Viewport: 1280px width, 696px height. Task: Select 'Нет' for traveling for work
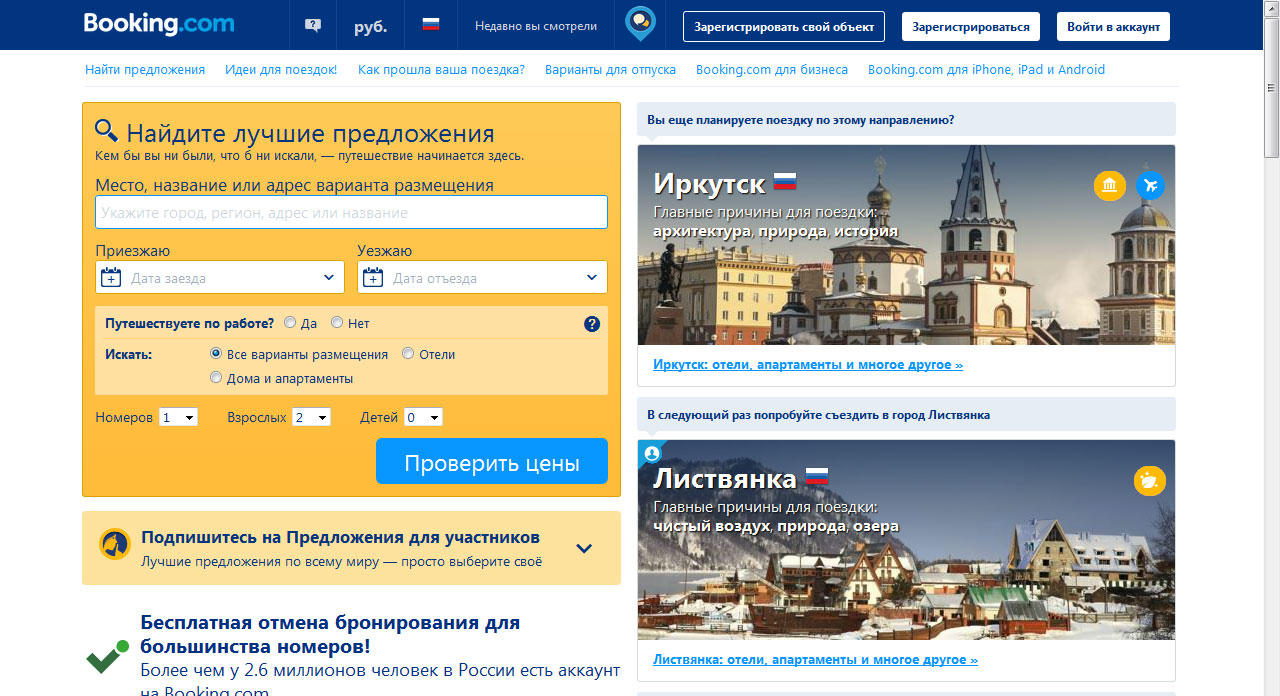coord(337,323)
